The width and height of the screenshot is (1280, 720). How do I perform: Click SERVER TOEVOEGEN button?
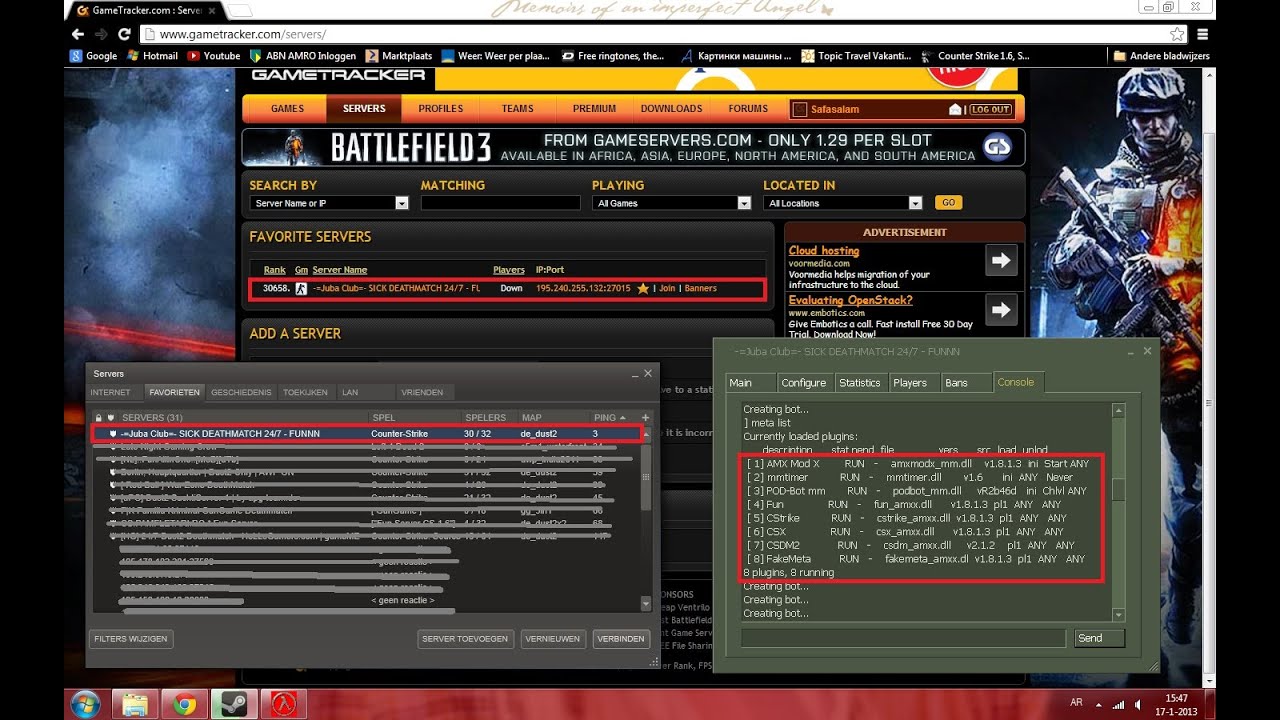[x=465, y=638]
